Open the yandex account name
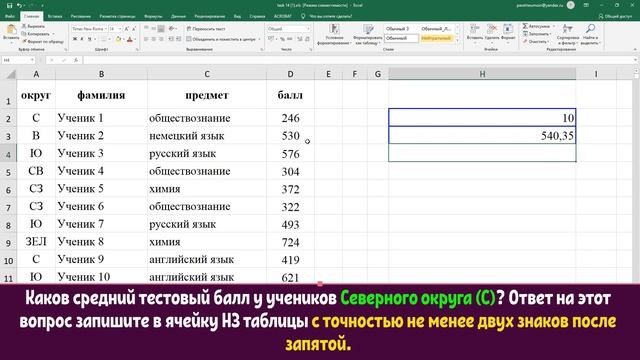Viewport: 640px width, 360px height. pyautogui.click(x=540, y=5)
